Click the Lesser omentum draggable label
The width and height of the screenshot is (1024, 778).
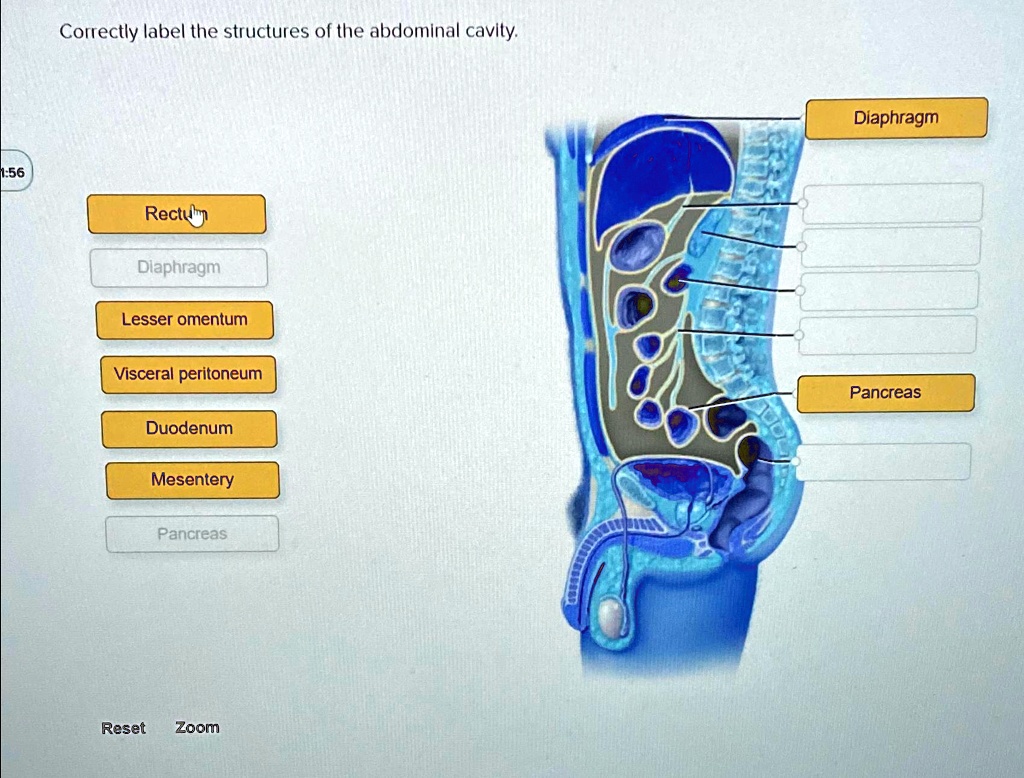point(184,320)
